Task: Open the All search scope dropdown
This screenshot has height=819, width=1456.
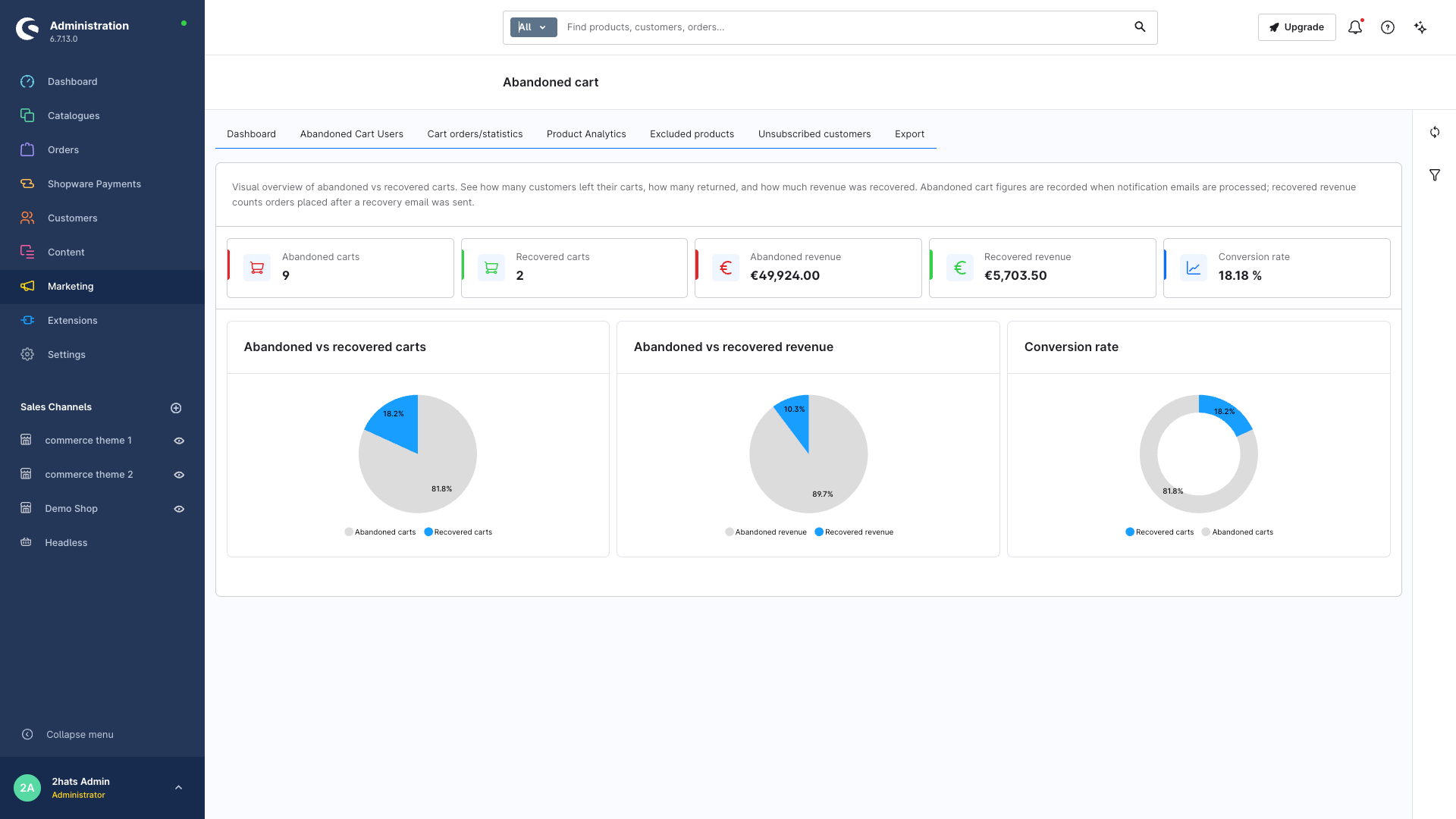Action: click(533, 27)
